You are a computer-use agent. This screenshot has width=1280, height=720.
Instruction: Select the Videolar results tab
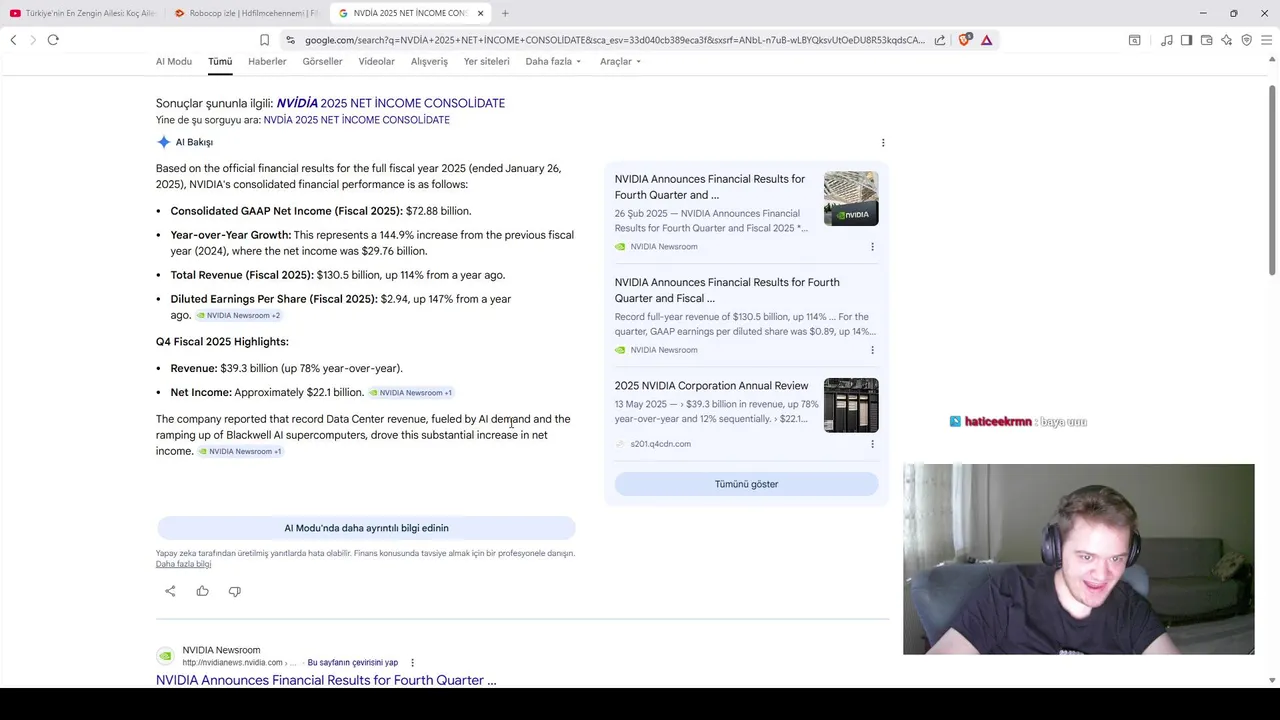coord(377,61)
